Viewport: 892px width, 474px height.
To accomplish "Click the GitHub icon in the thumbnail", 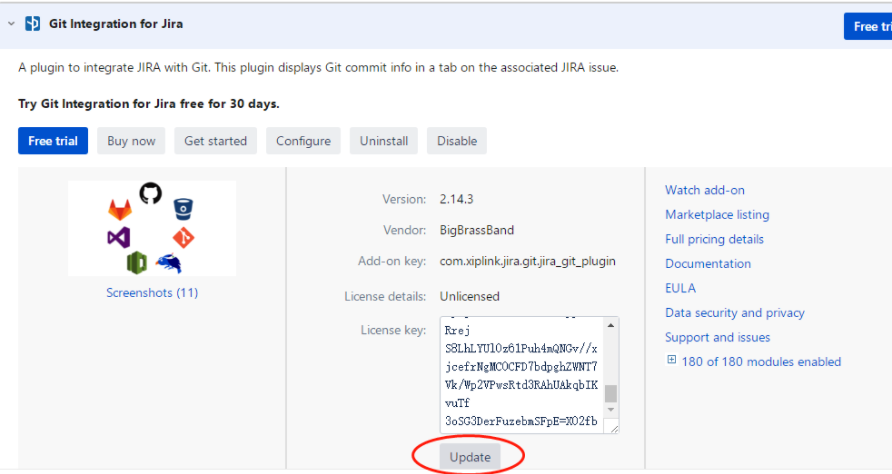I will [x=151, y=193].
